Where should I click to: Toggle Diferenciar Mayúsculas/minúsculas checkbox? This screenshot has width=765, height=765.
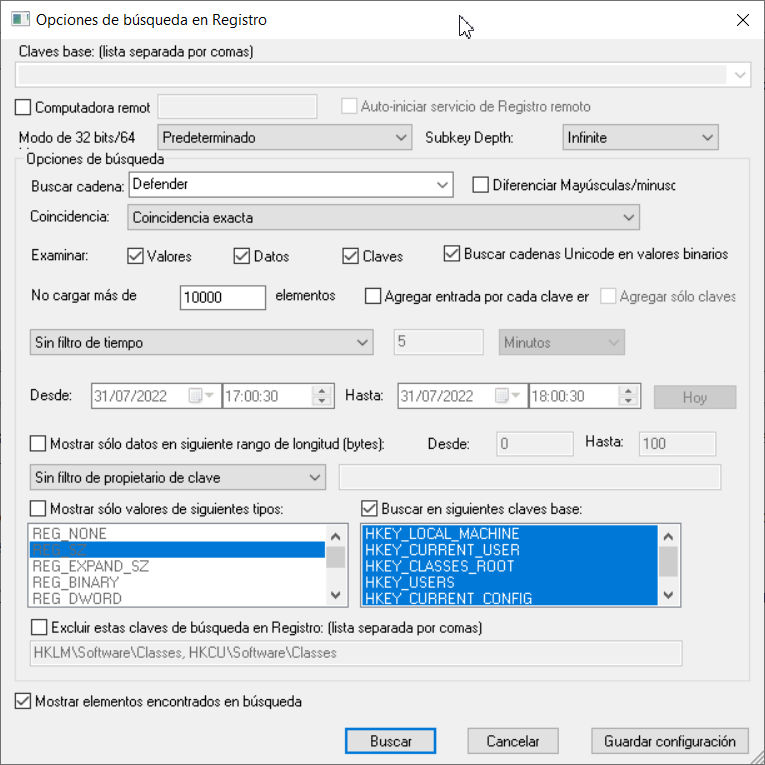pos(479,185)
